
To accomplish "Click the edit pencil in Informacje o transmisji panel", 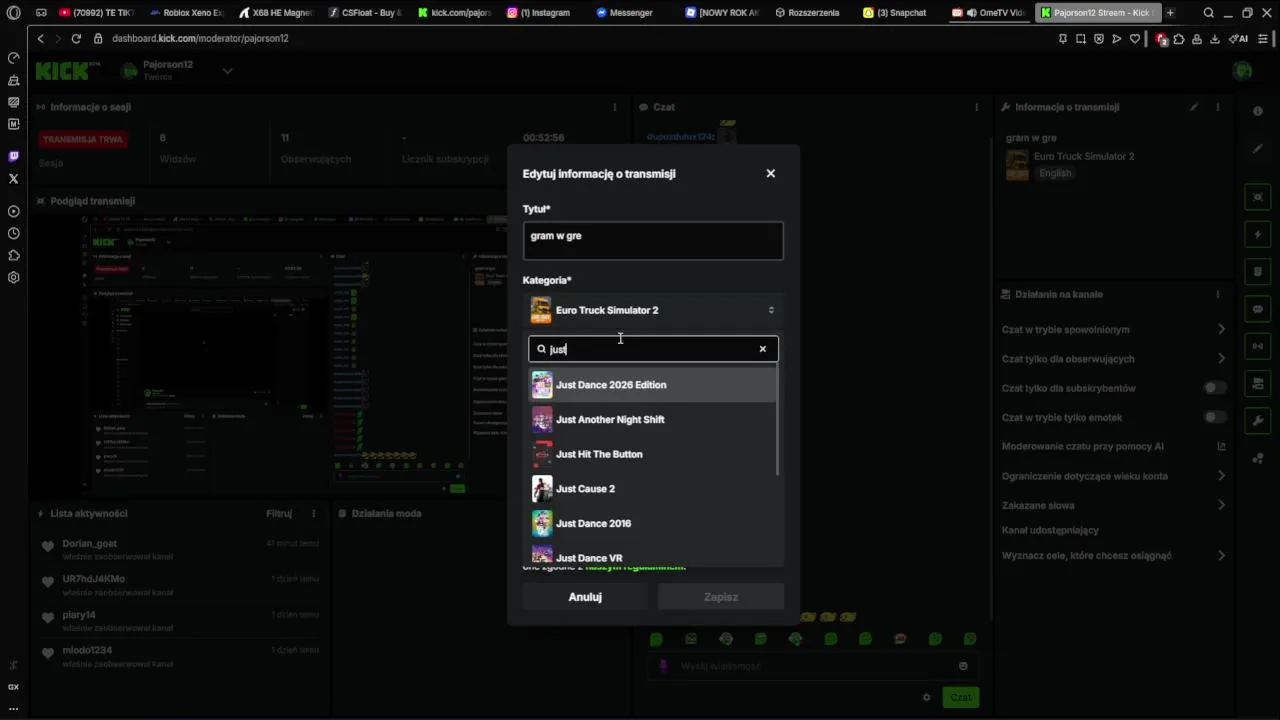I will click(x=1193, y=107).
